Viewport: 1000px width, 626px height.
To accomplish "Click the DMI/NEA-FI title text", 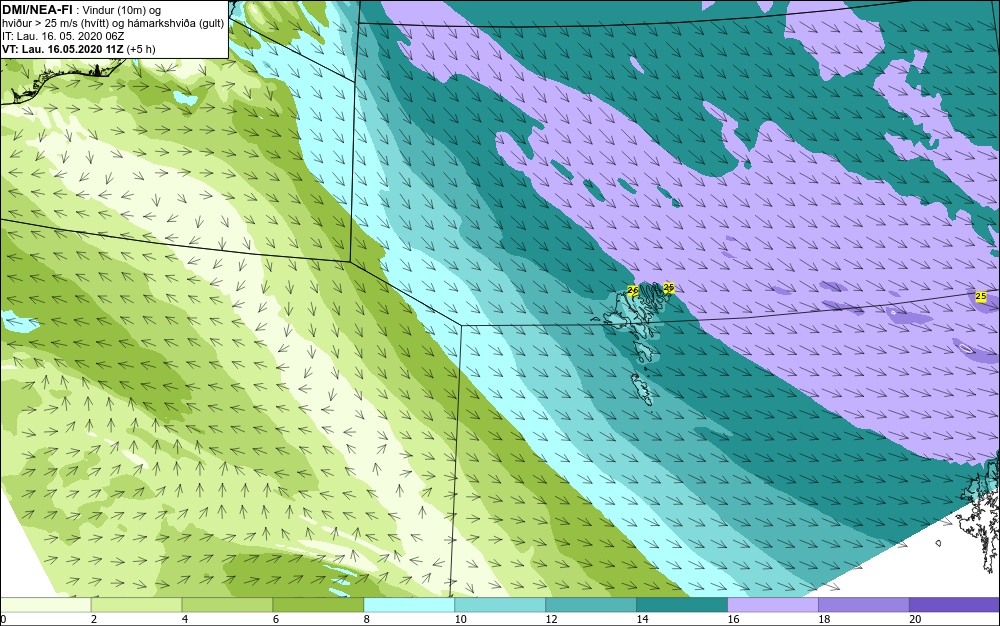I will point(37,10).
